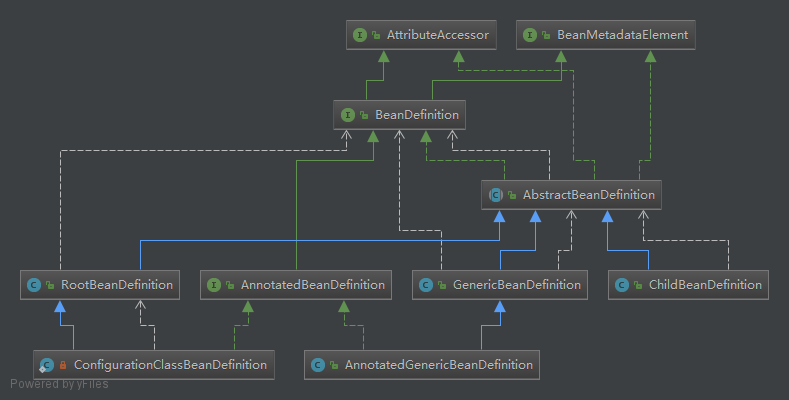Select the AnnotatedBeanDefinition interface node
This screenshot has width=789, height=400.
[296, 285]
